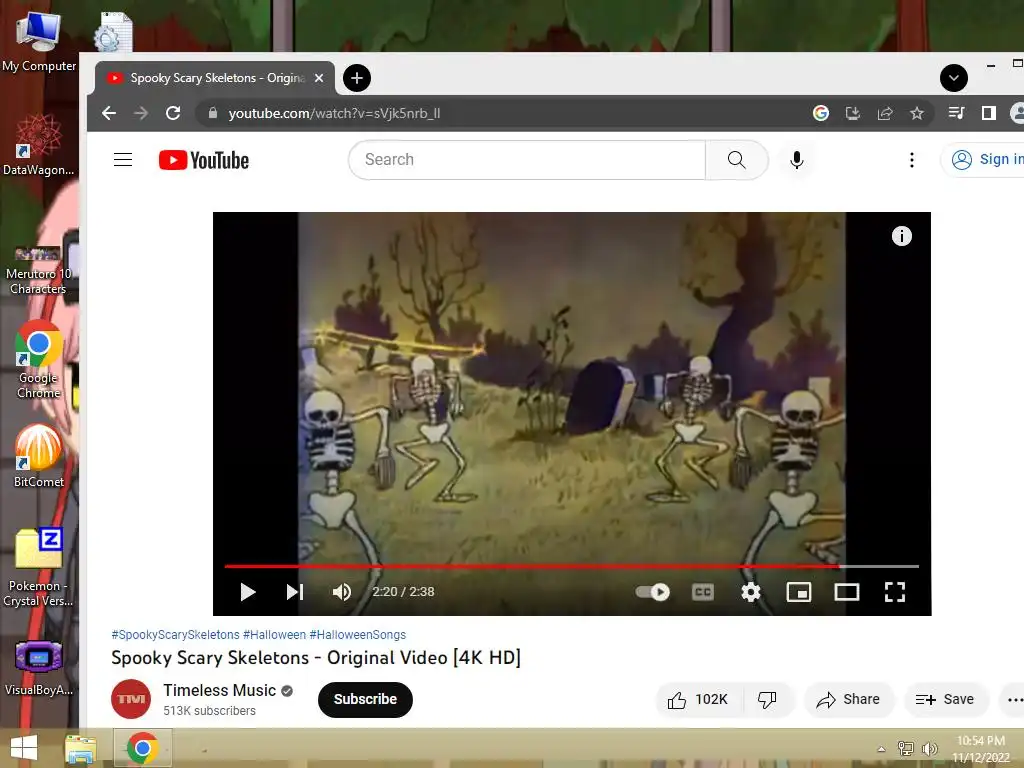Viewport: 1024px width, 768px height.
Task: Reload the YouTube page
Action: tap(173, 113)
